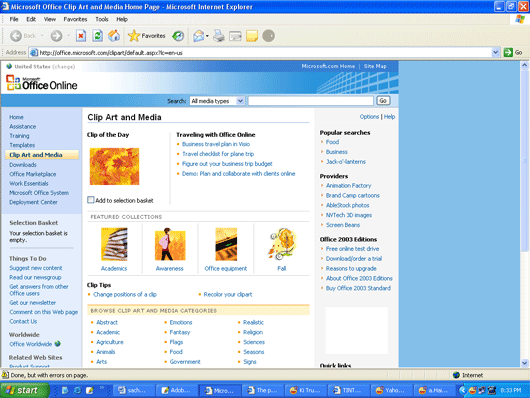
Task: Go to the browser Home page icon
Action: click(114, 36)
